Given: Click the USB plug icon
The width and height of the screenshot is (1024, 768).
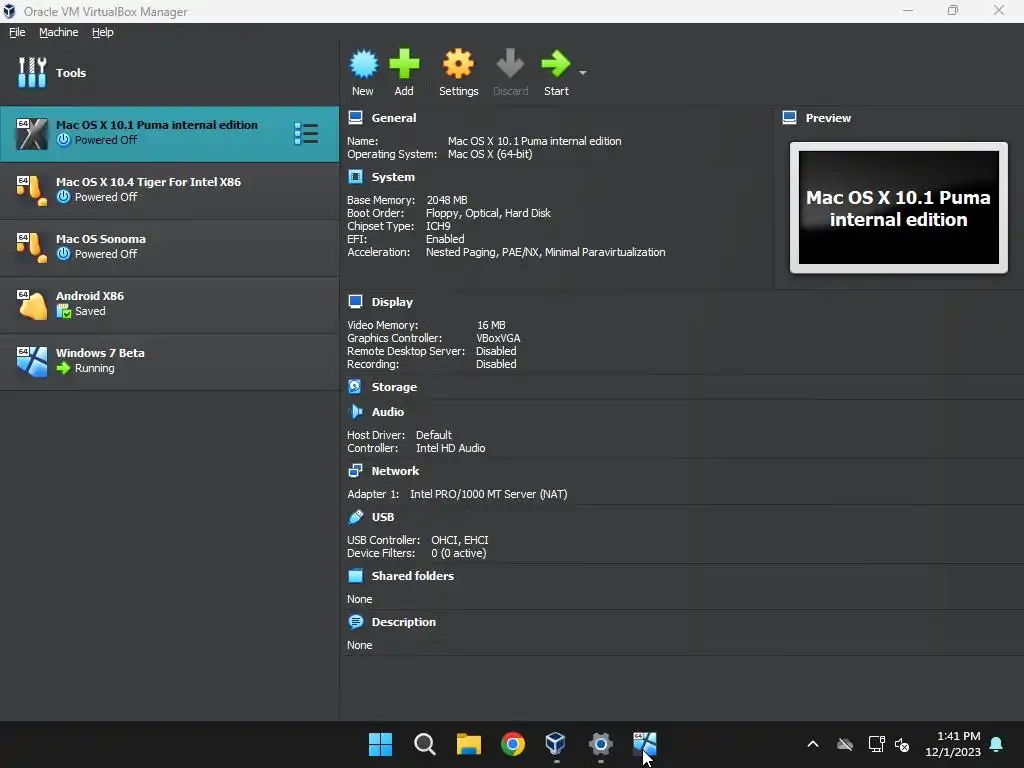Looking at the screenshot, I should click(x=355, y=517).
